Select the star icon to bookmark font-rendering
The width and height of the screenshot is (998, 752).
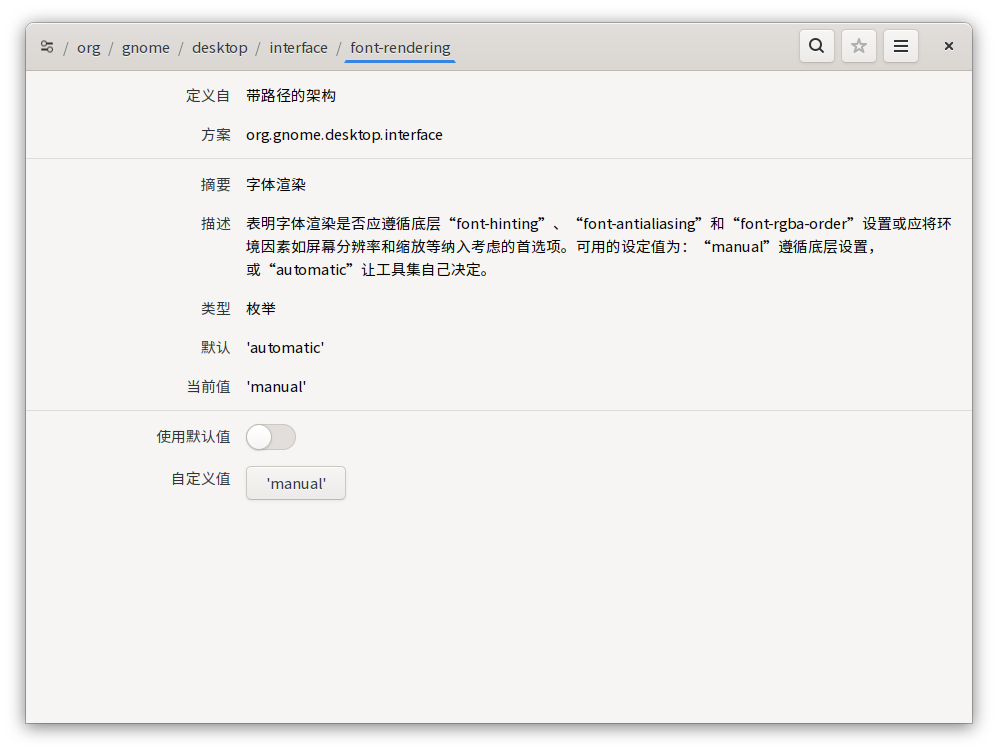[858, 45]
